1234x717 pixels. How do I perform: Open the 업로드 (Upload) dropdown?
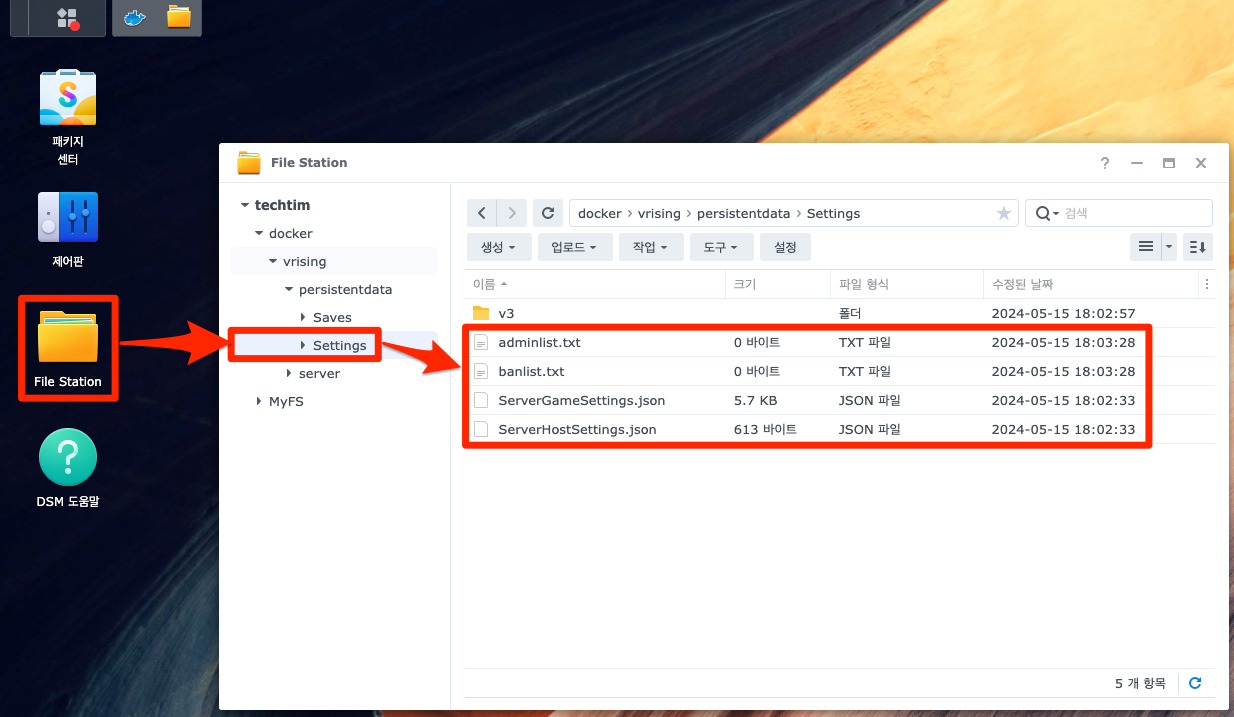(574, 247)
